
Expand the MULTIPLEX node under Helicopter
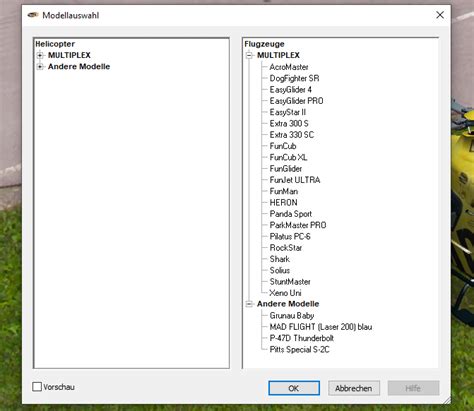point(40,55)
